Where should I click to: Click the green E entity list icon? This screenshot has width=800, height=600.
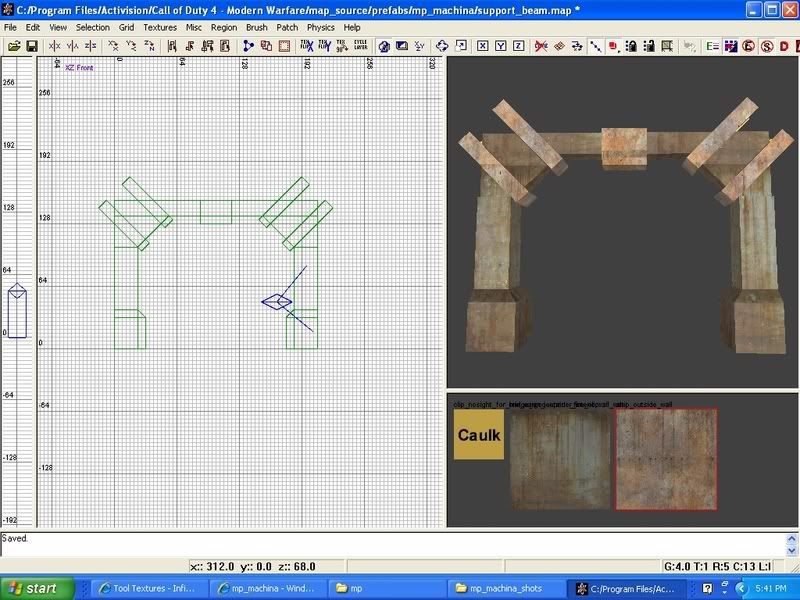coord(712,46)
